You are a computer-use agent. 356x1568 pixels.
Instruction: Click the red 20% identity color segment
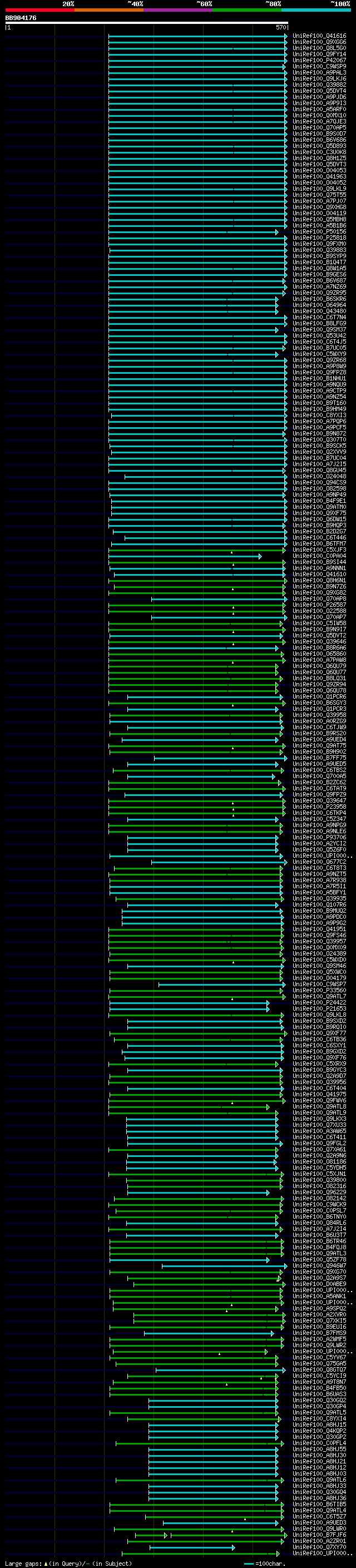[39, 10]
